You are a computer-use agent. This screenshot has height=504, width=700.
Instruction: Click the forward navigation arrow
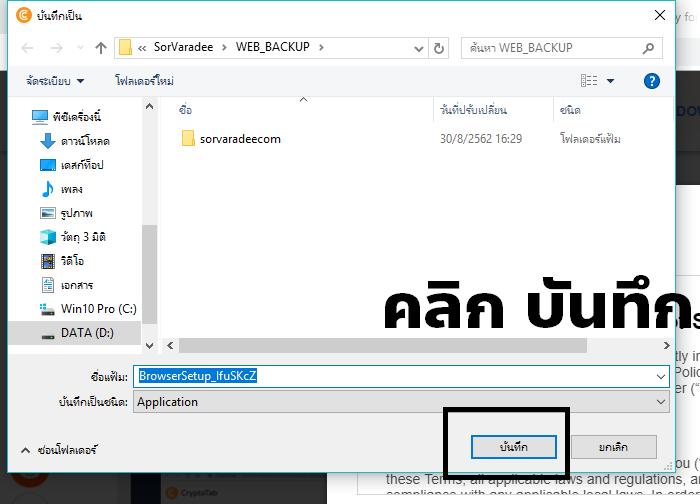(x=57, y=48)
